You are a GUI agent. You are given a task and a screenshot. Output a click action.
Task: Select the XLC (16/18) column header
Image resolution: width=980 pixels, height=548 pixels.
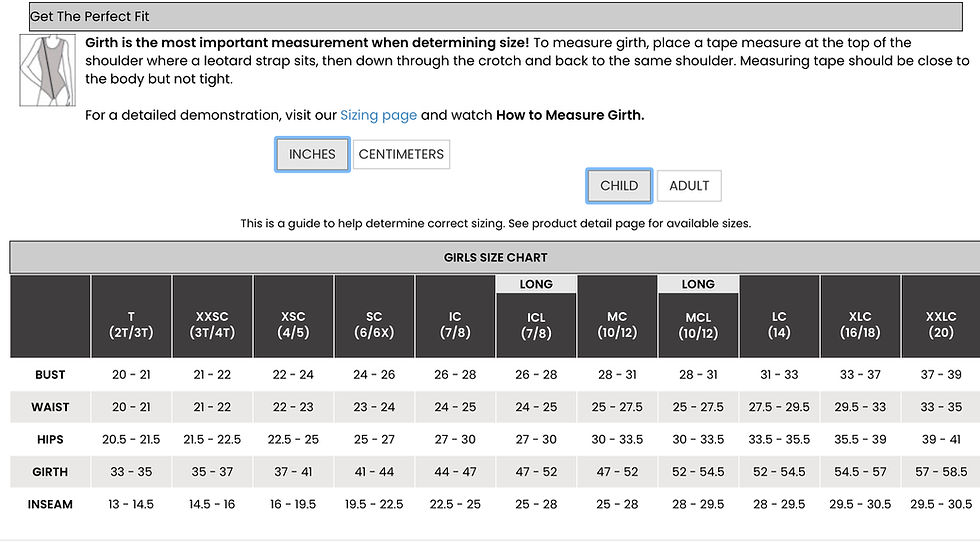860,316
